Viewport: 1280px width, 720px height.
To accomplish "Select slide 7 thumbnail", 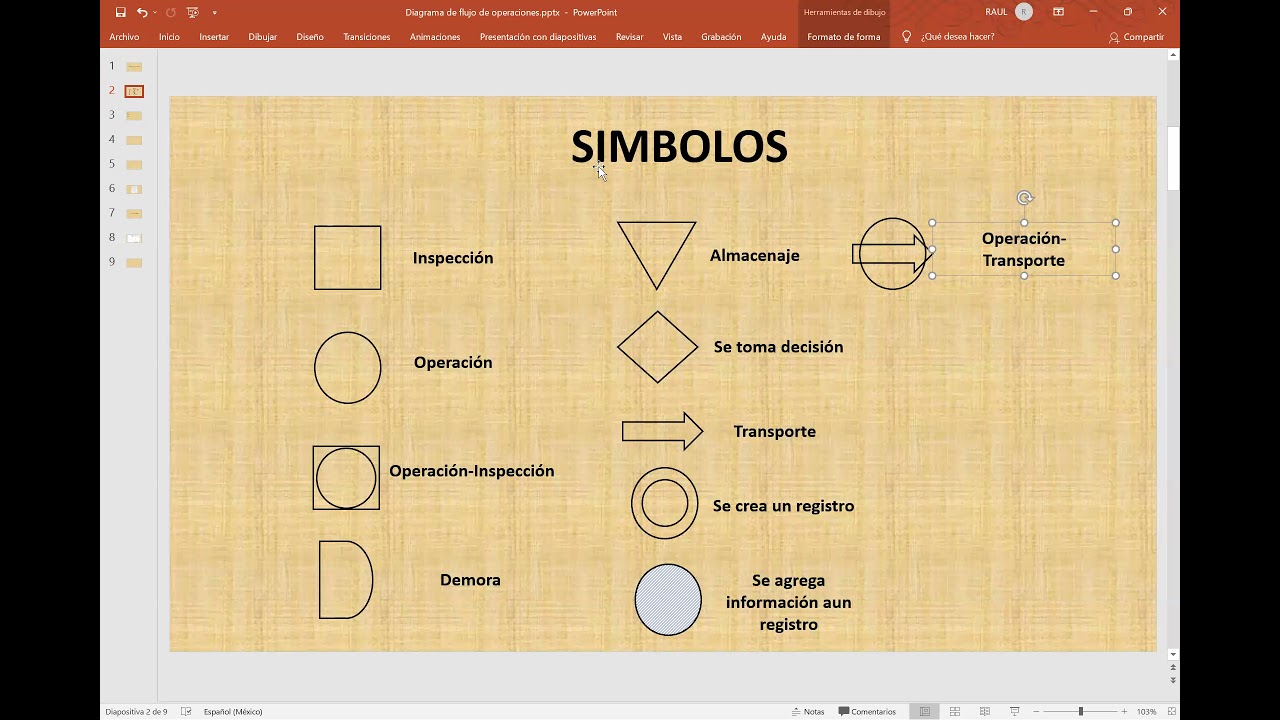I will (134, 214).
